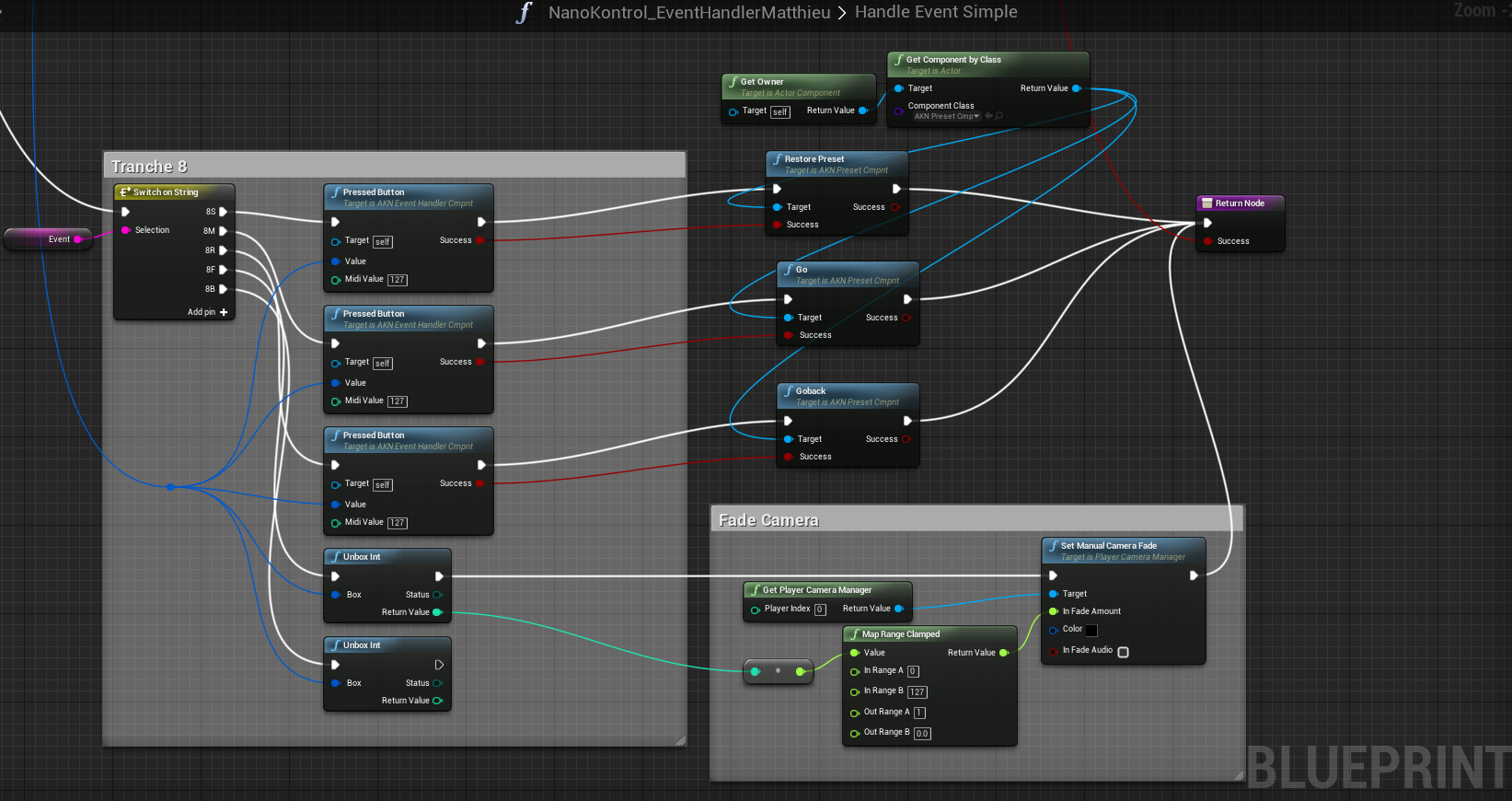Click Get Component by Class Return Value pin
This screenshot has height=801, width=1512.
click(1077, 88)
